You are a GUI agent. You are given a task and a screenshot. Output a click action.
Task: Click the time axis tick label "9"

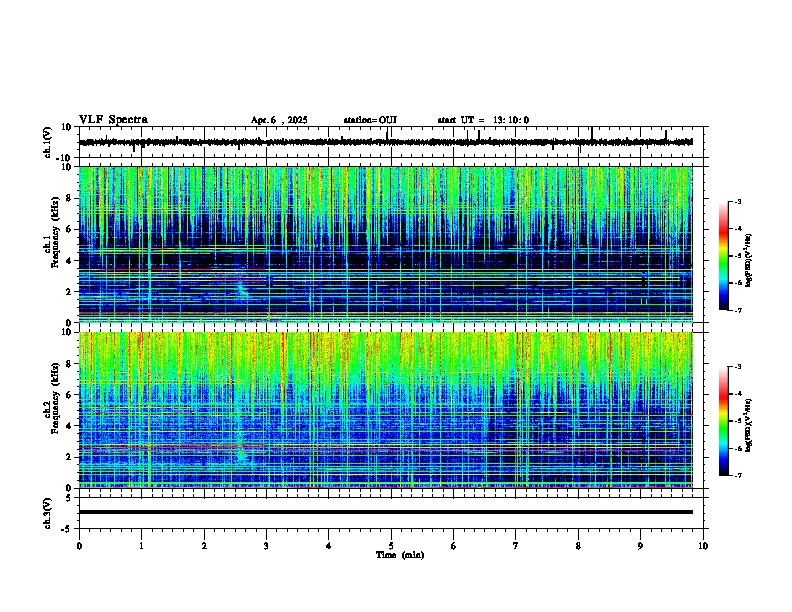[x=640, y=546]
